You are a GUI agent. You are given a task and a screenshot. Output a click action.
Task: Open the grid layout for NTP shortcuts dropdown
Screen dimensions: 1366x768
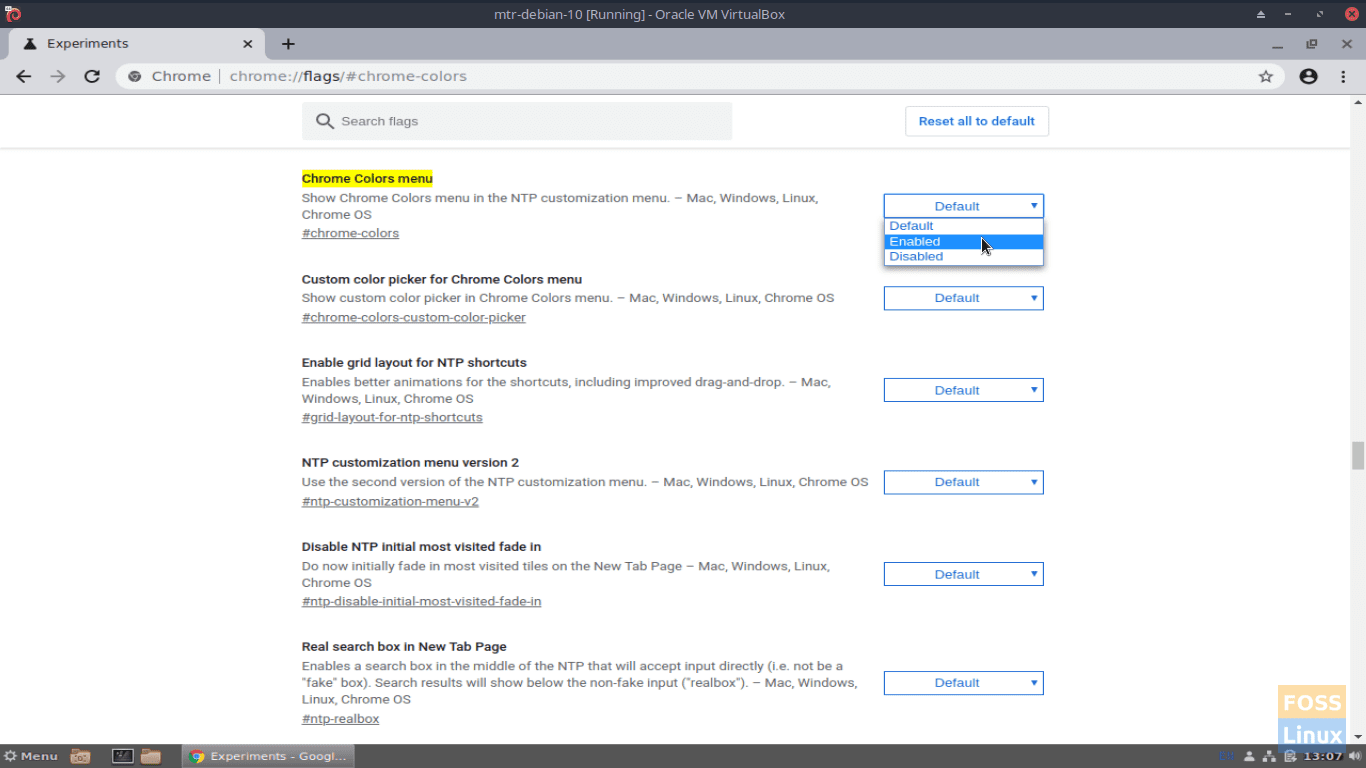tap(963, 390)
